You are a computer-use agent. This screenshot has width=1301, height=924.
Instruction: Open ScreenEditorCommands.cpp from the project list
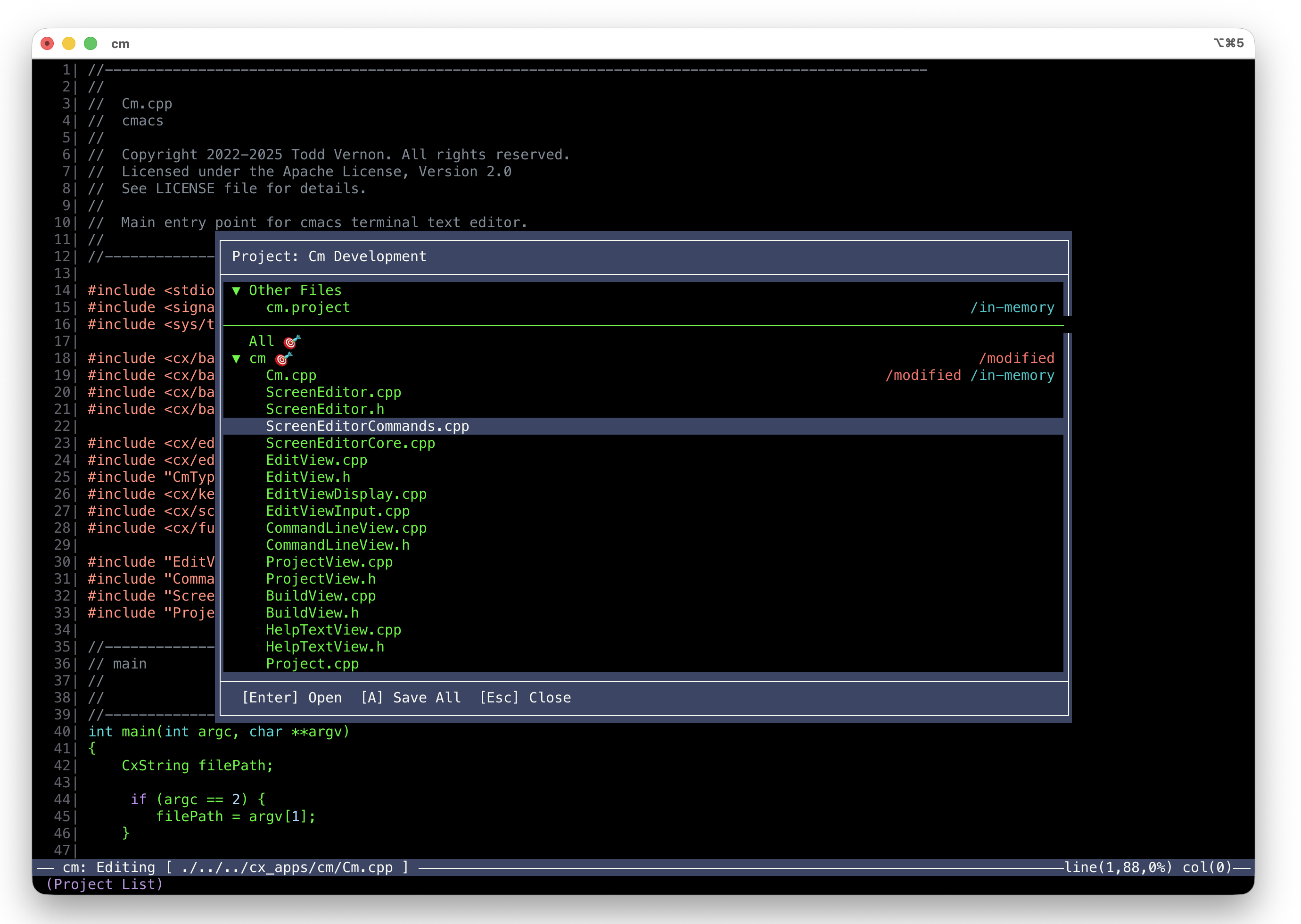pyautogui.click(x=368, y=426)
